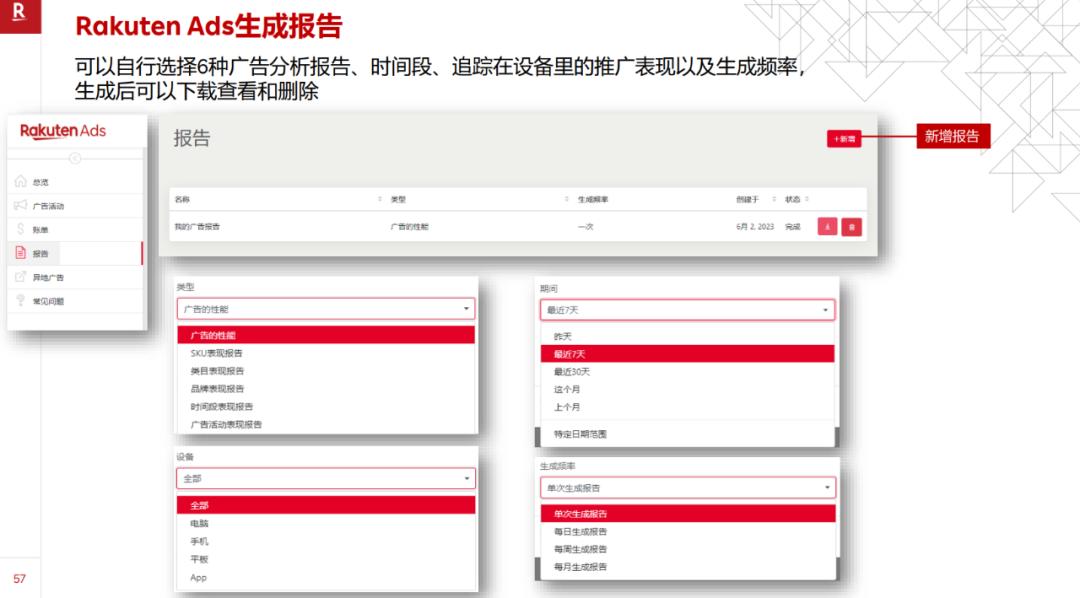Pick 最近30天 period option
This screenshot has height=598, width=1080.
(x=687, y=371)
